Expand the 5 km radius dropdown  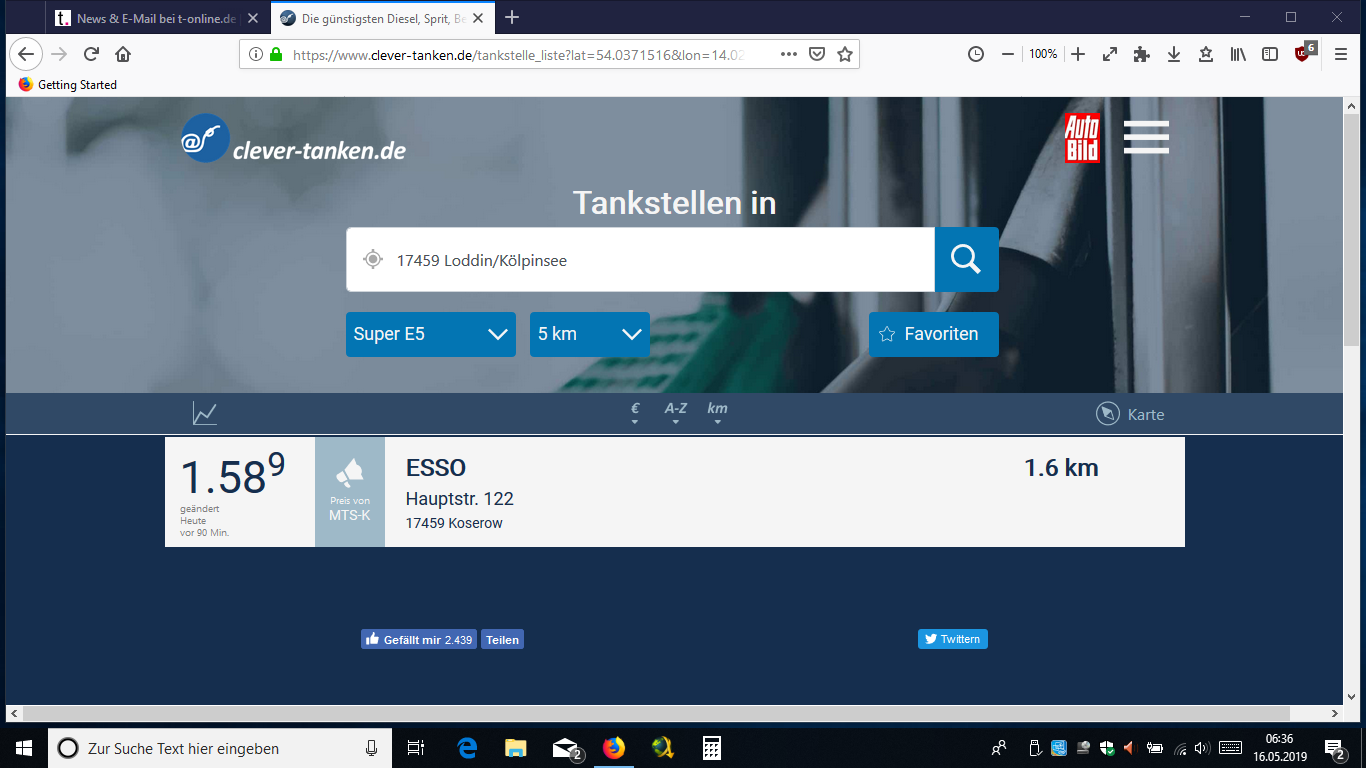589,334
